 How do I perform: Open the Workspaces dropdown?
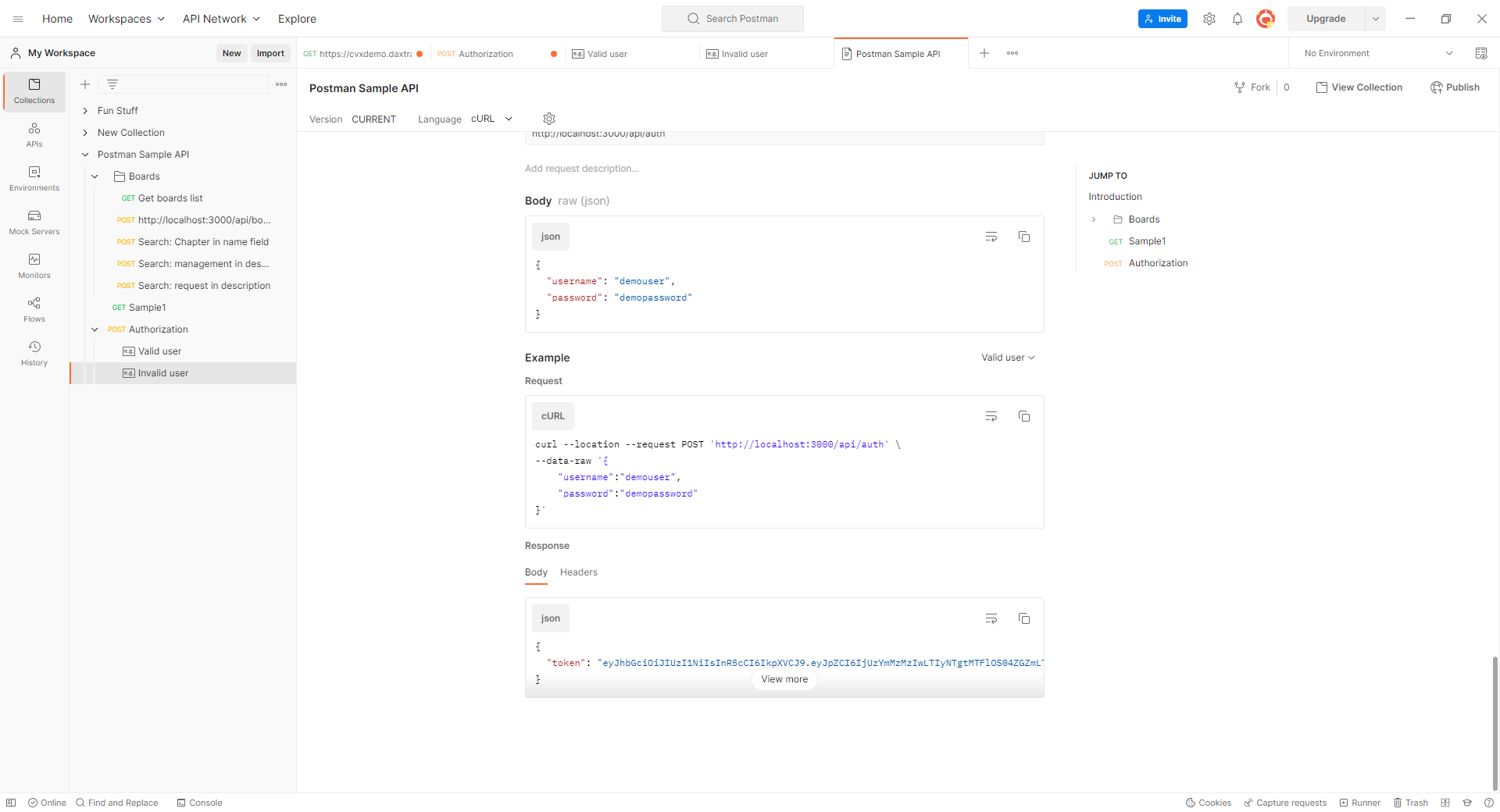[127, 19]
